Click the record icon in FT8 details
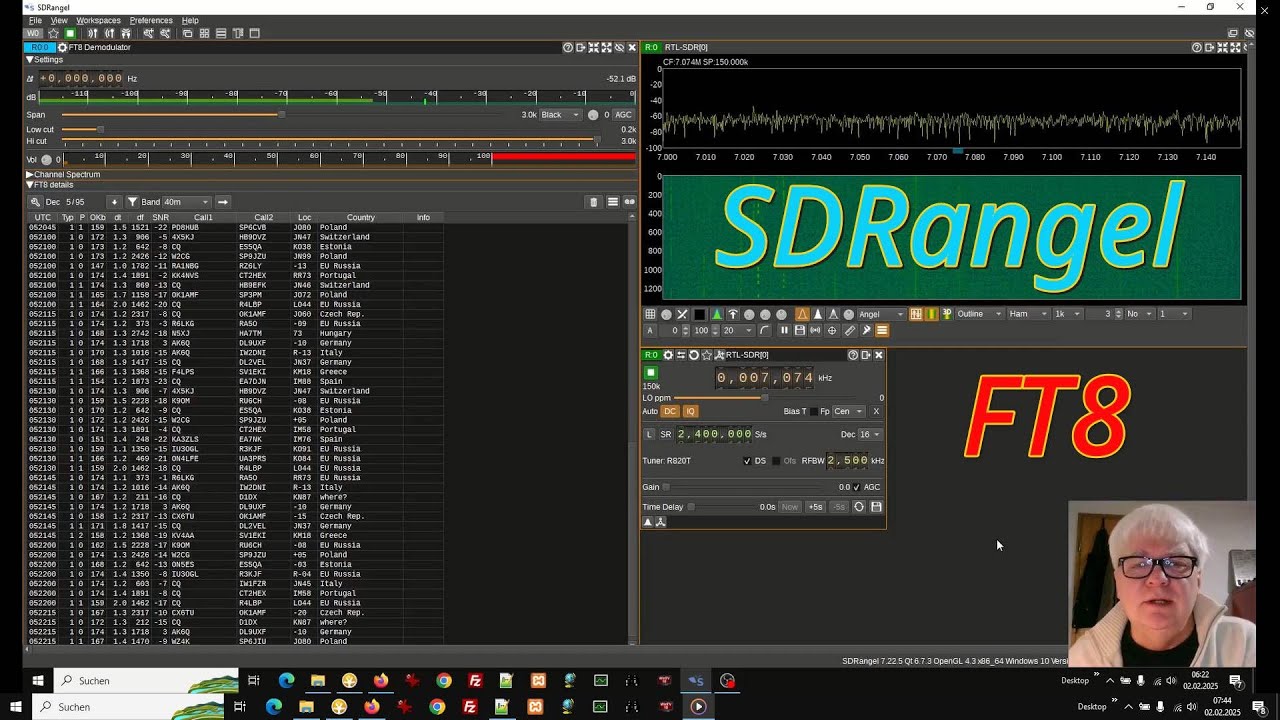The width and height of the screenshot is (1280, 720). coord(630,202)
